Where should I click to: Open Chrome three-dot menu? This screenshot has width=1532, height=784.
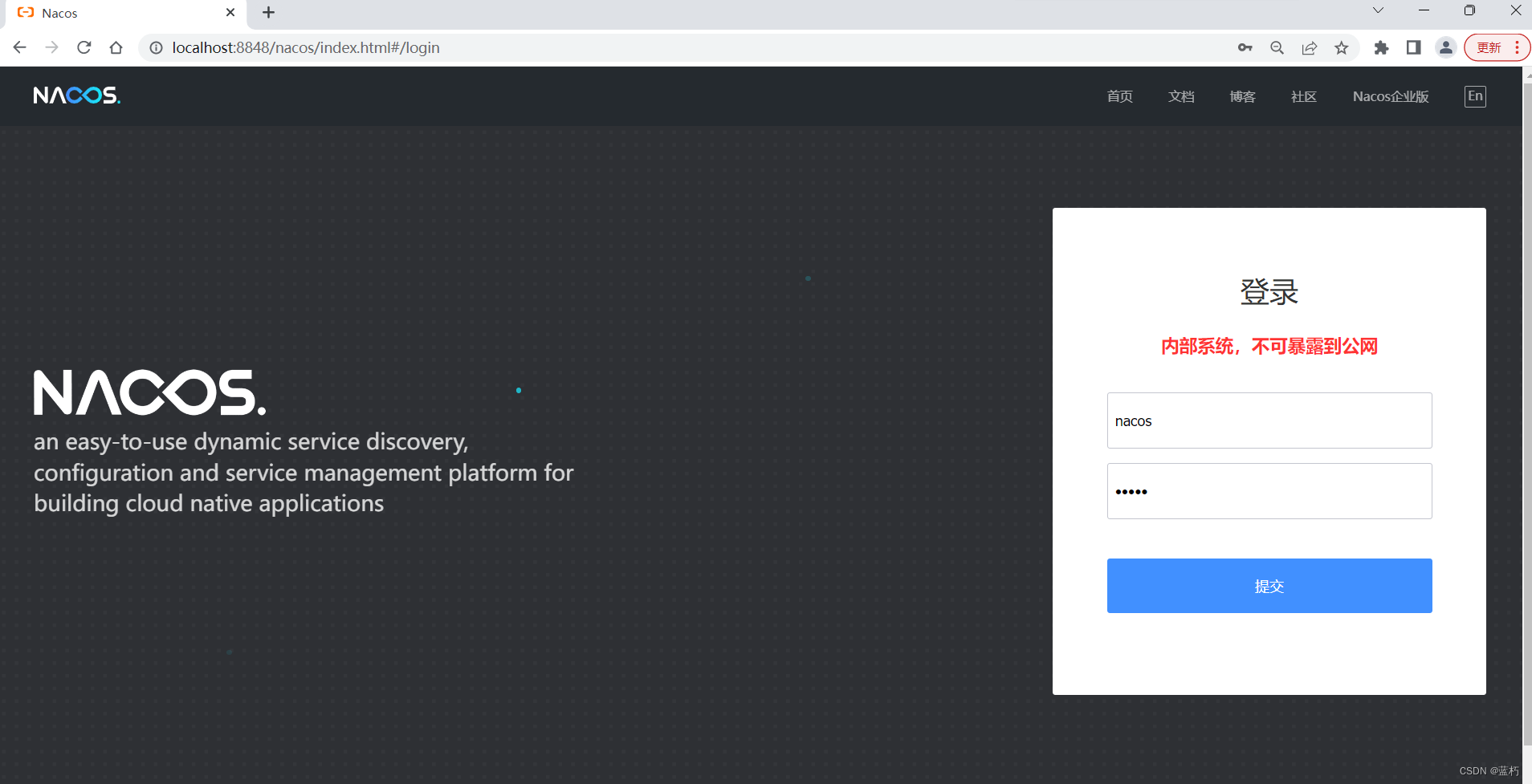1517,47
